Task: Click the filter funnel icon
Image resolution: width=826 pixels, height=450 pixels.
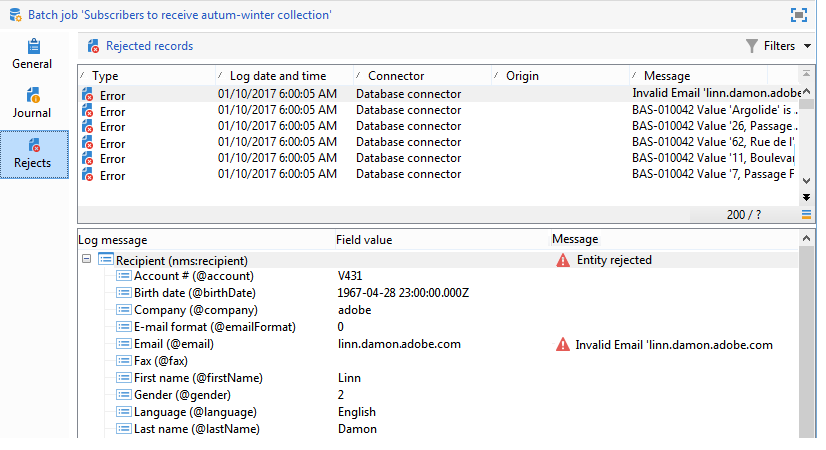Action: (752, 46)
